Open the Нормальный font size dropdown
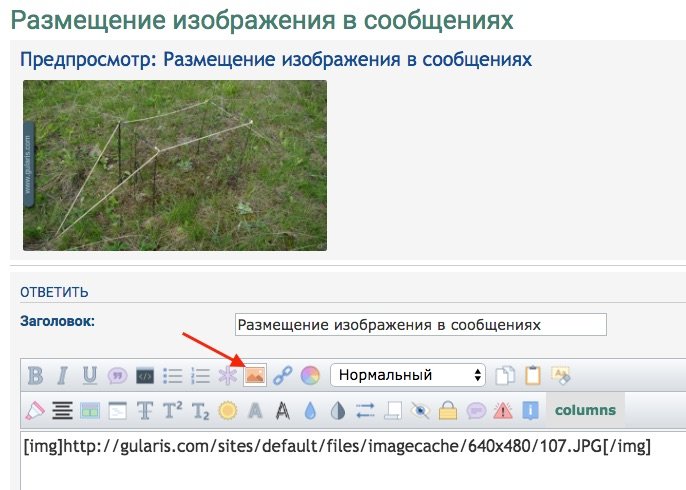686x490 pixels. [408, 376]
